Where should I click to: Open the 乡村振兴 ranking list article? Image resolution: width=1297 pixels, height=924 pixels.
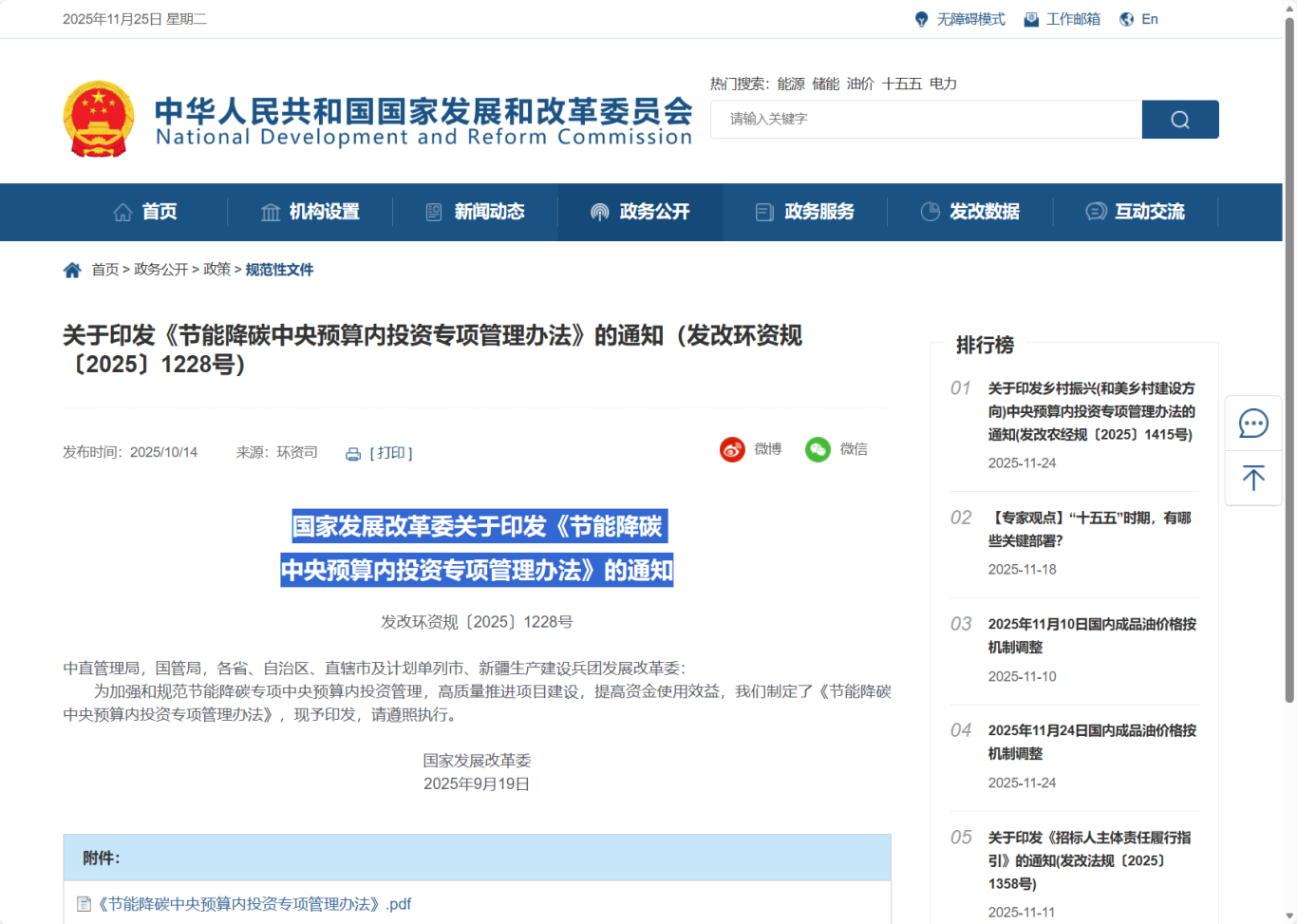(x=1089, y=411)
